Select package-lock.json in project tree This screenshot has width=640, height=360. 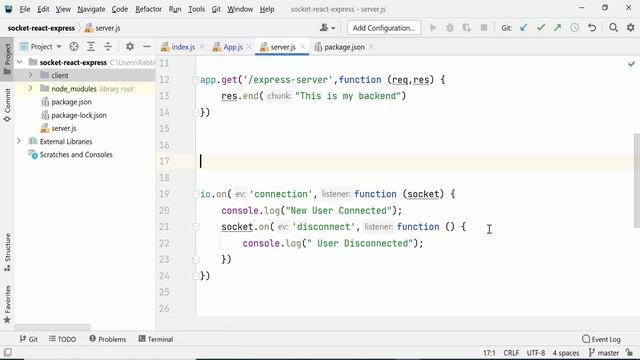79,115
